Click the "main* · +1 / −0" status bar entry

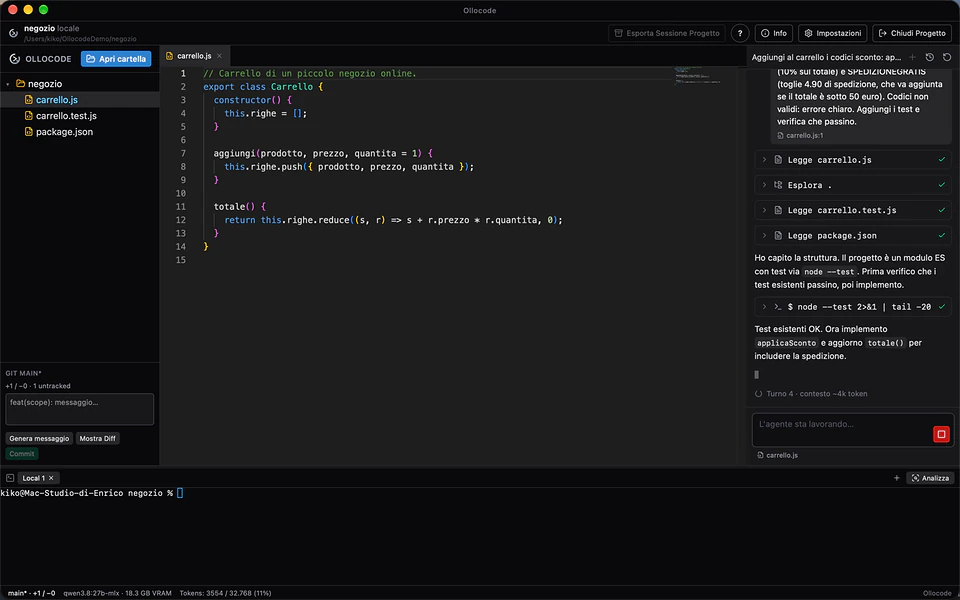point(31,593)
